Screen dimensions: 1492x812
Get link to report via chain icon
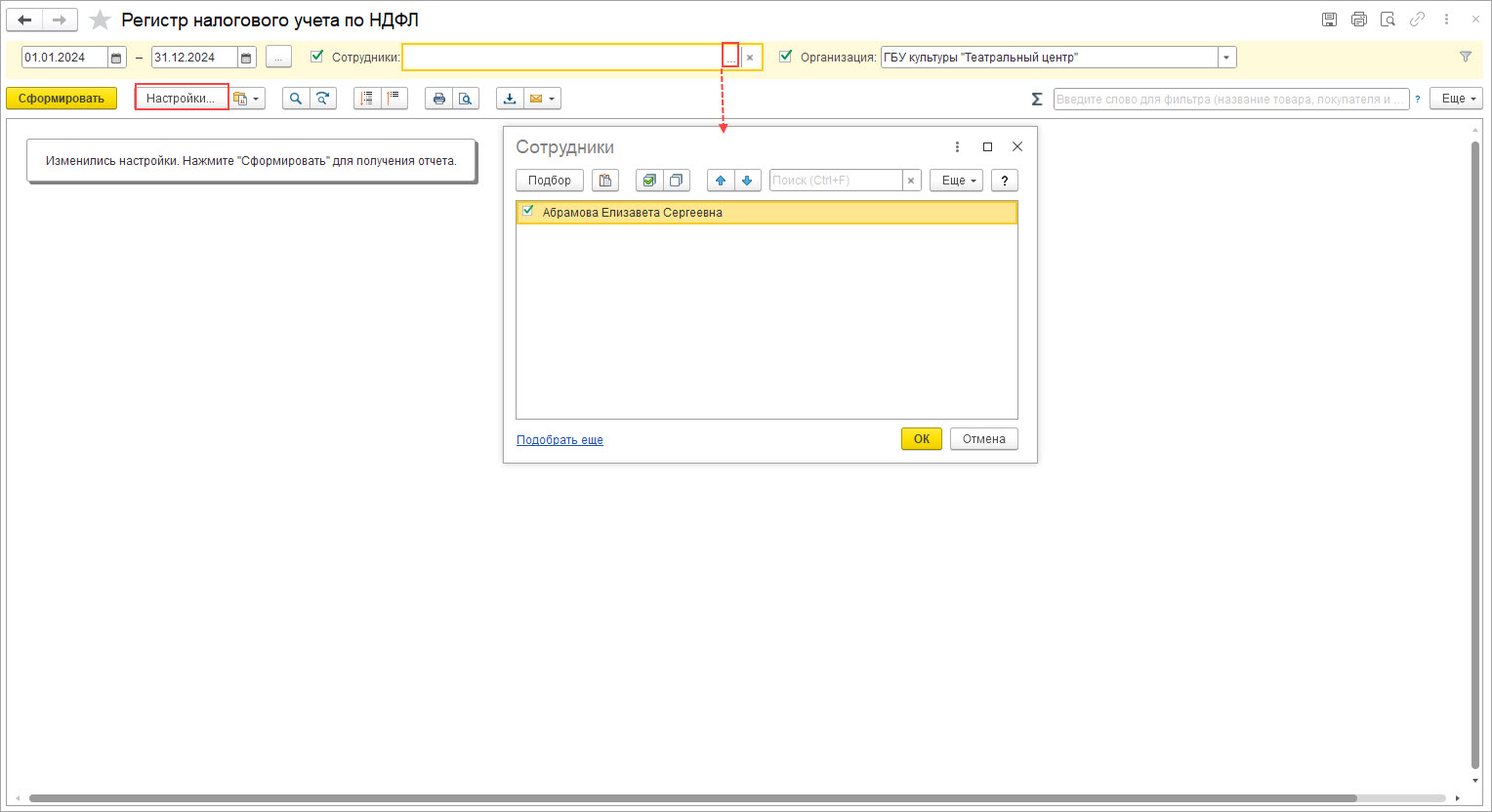pyautogui.click(x=1417, y=20)
